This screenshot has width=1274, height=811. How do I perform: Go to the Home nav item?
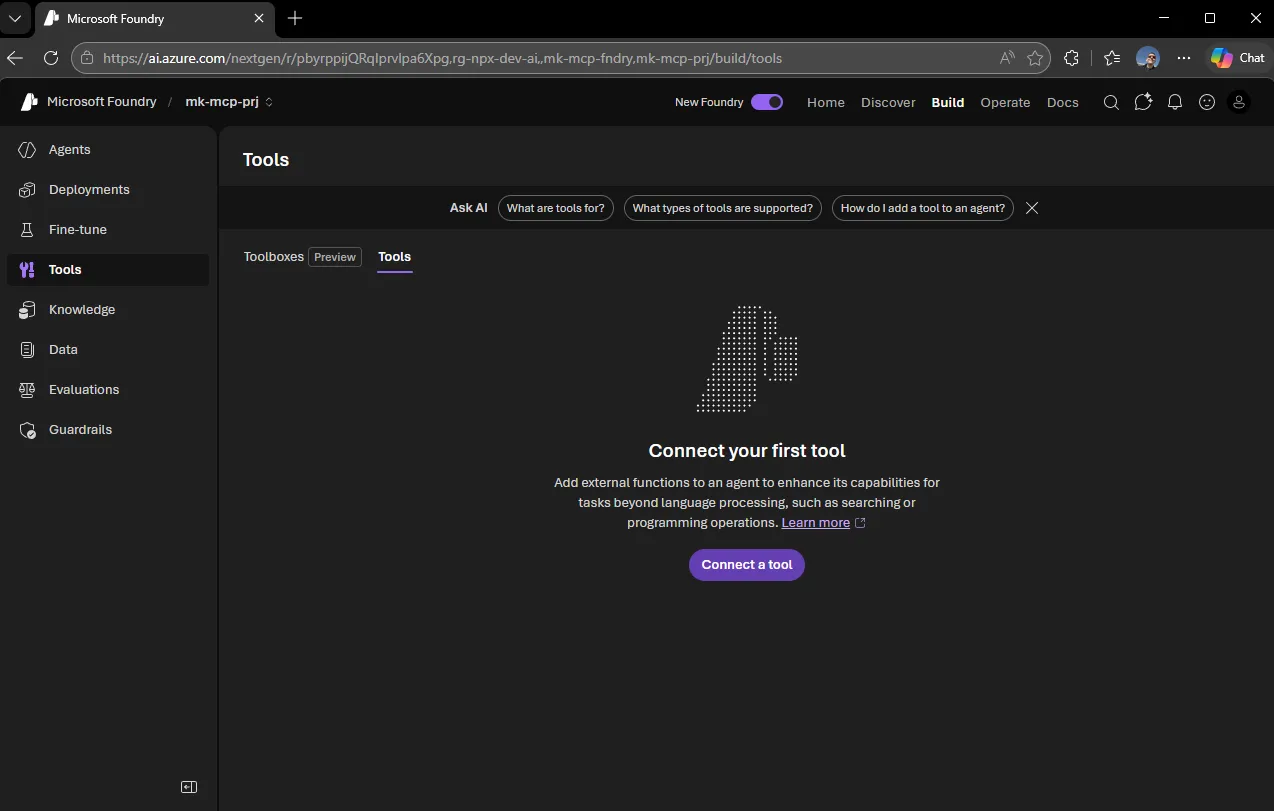click(x=826, y=102)
